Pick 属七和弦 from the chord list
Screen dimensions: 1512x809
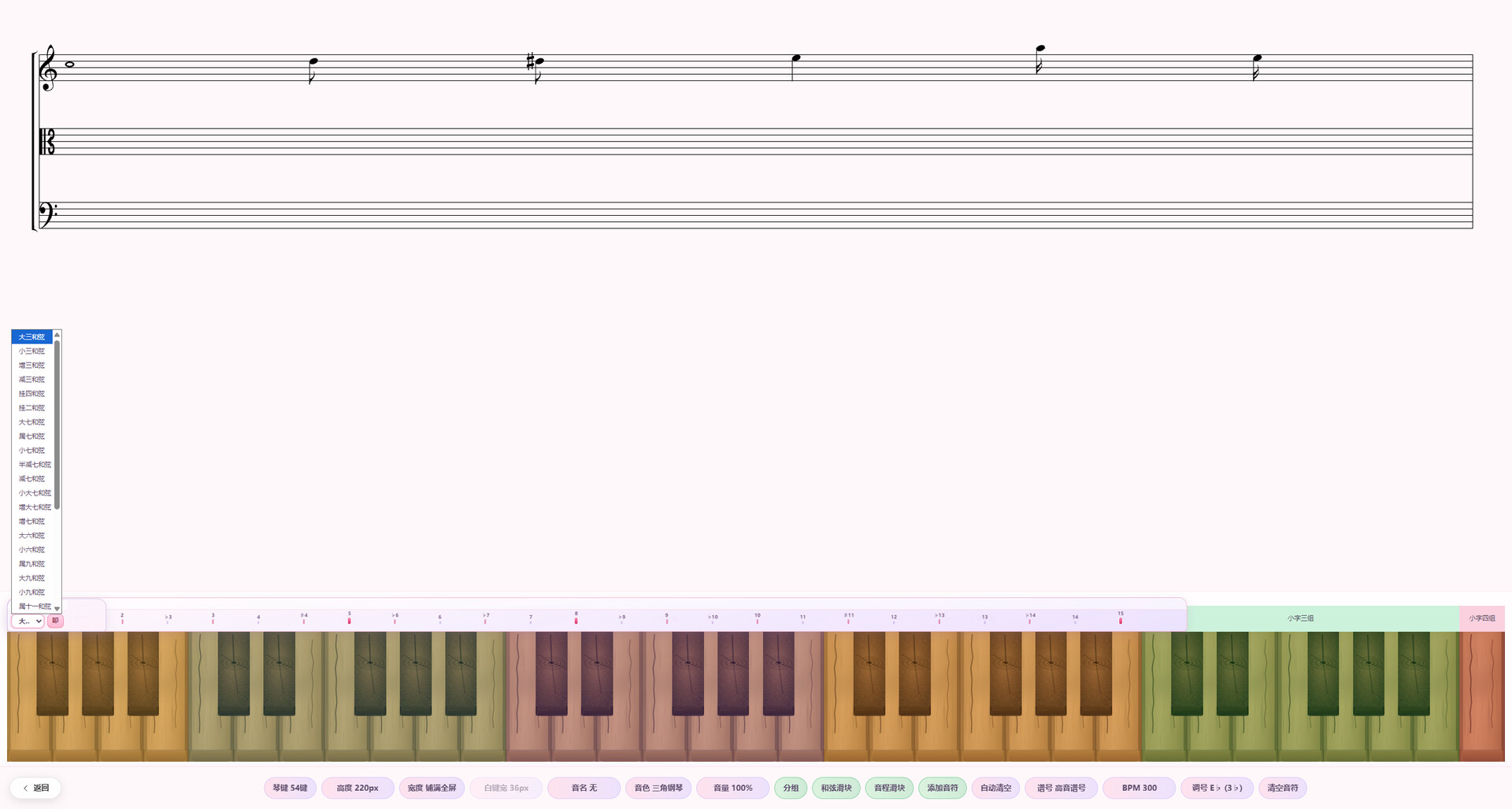(31, 436)
